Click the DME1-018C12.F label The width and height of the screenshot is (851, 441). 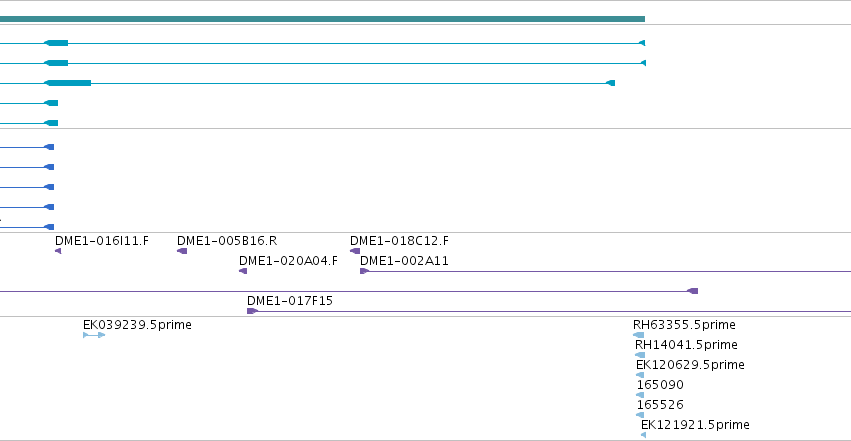click(399, 241)
